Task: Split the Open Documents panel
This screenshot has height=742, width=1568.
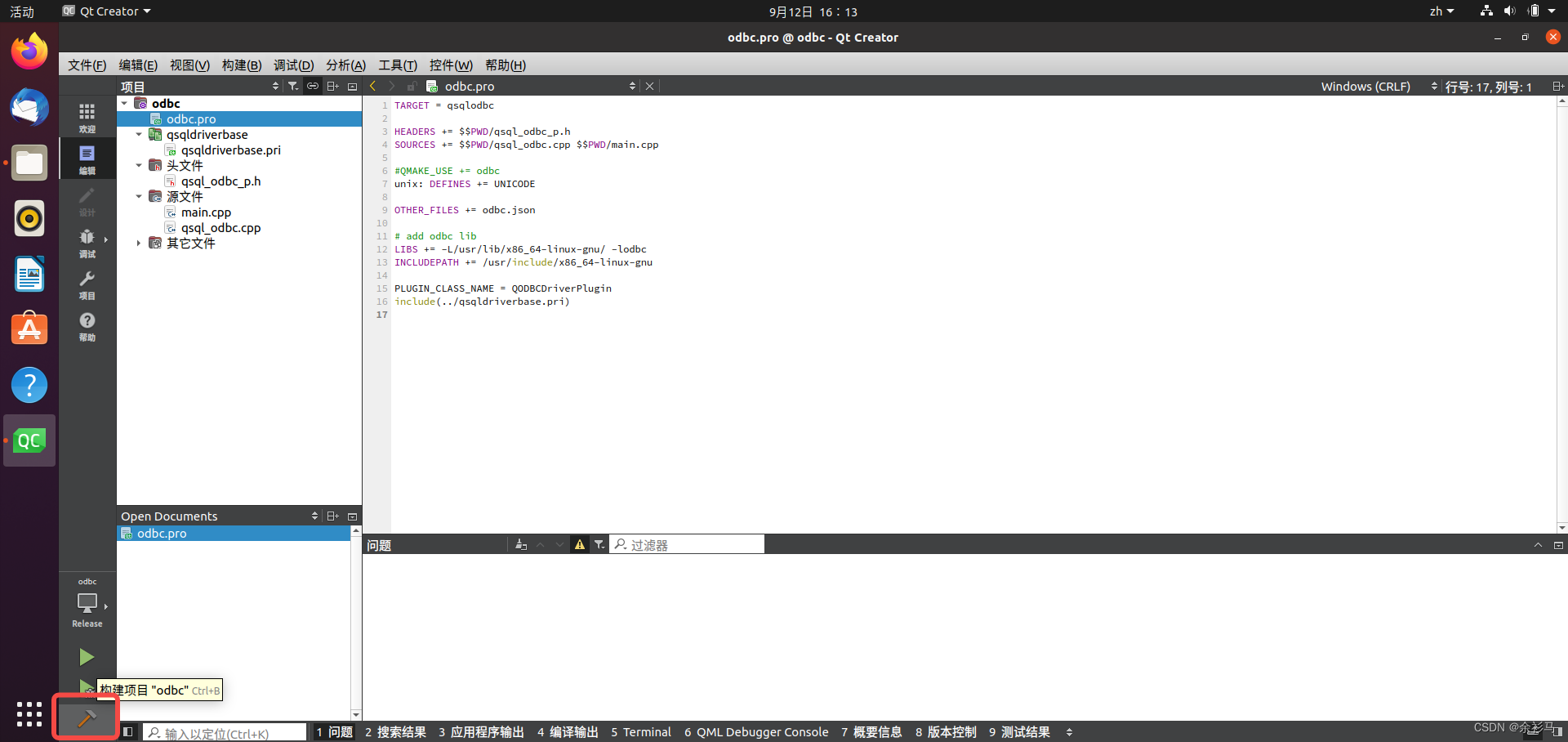Action: click(x=332, y=516)
